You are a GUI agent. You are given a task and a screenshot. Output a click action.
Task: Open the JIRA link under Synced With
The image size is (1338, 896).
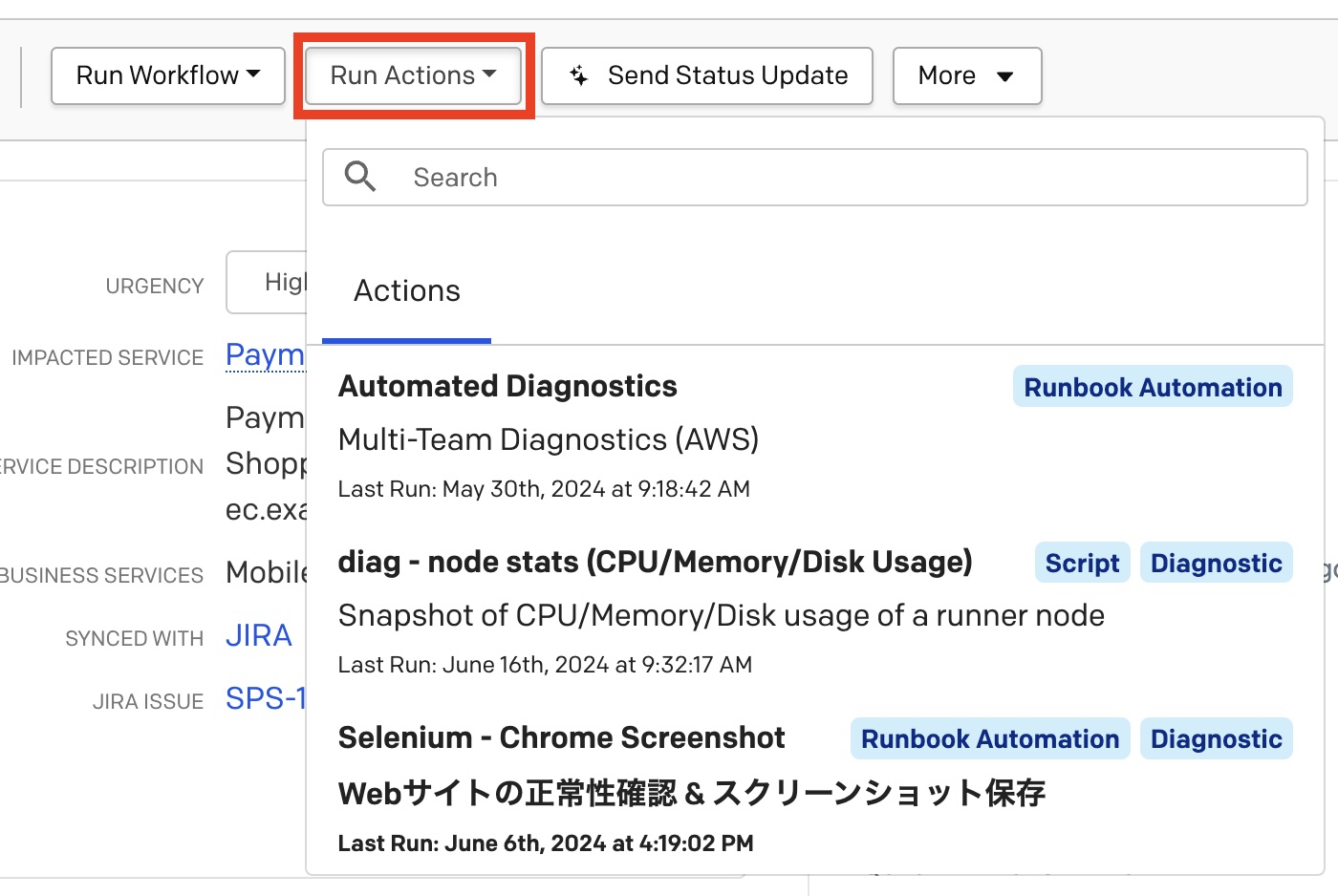point(258,634)
